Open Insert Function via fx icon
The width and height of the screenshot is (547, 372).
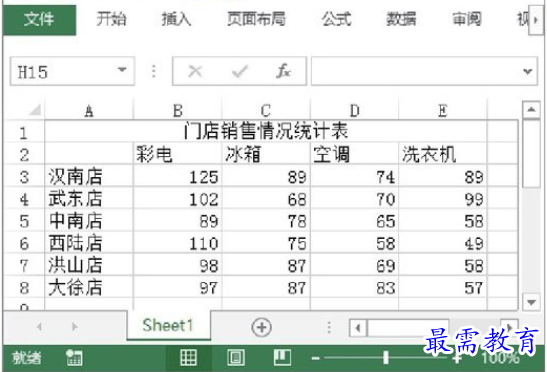coord(283,71)
